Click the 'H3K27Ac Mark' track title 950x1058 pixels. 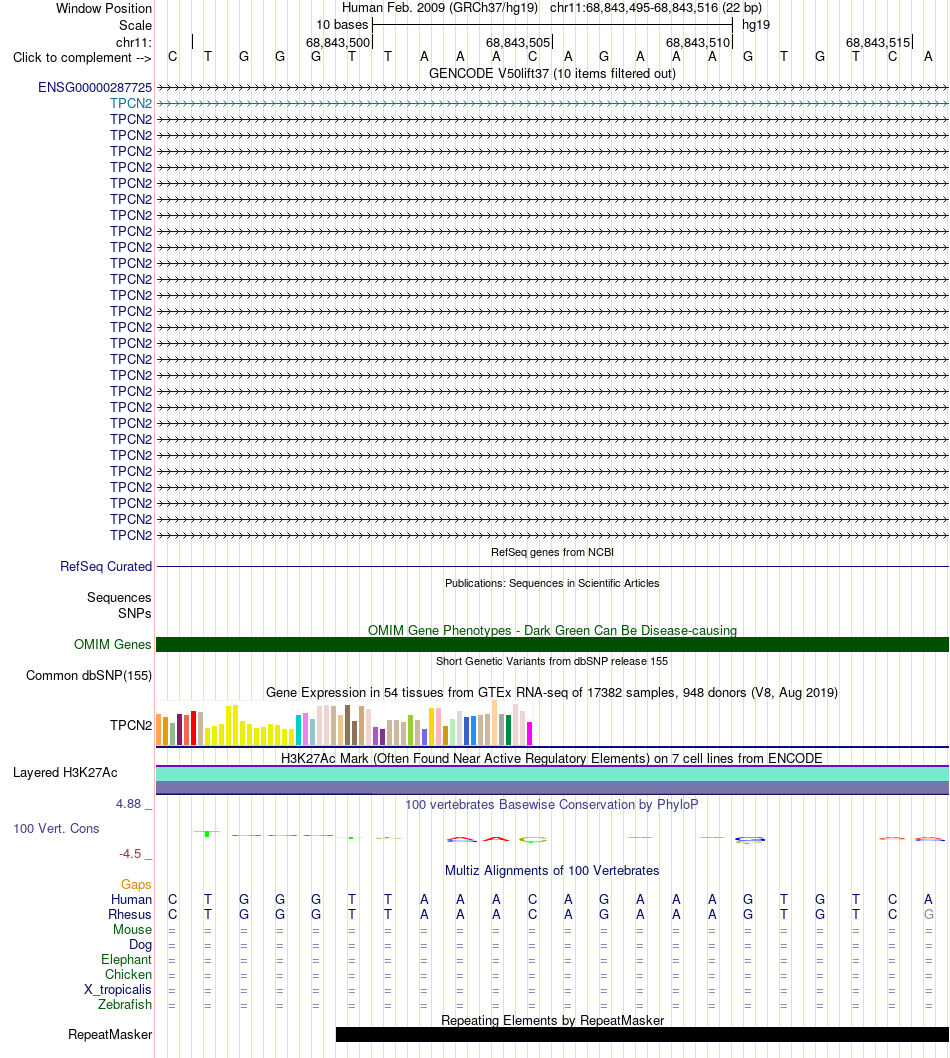pyautogui.click(x=552, y=758)
